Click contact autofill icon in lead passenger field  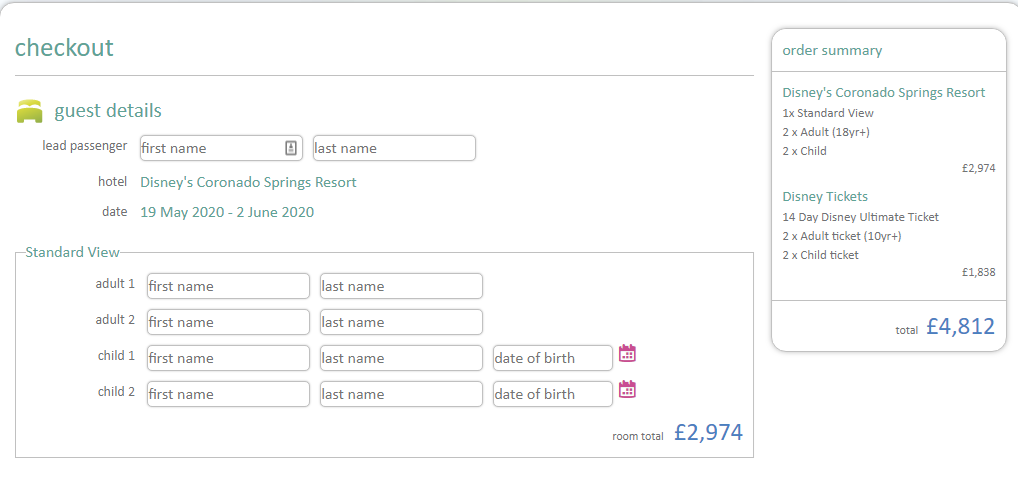point(291,148)
